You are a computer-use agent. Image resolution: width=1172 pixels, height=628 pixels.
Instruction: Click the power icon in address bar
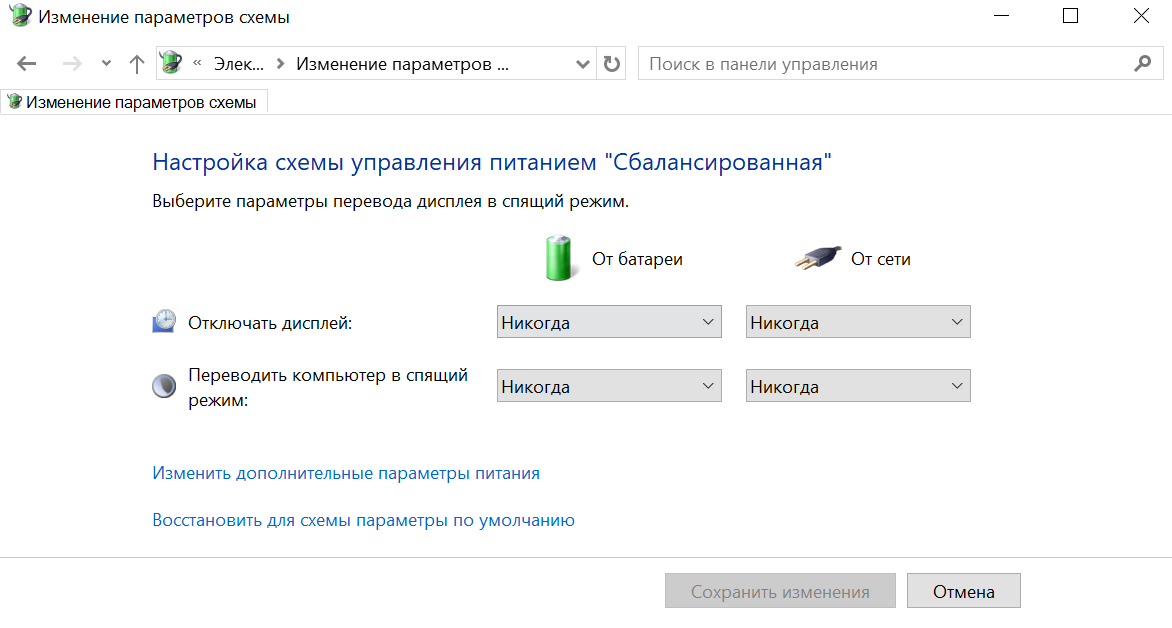tap(172, 63)
